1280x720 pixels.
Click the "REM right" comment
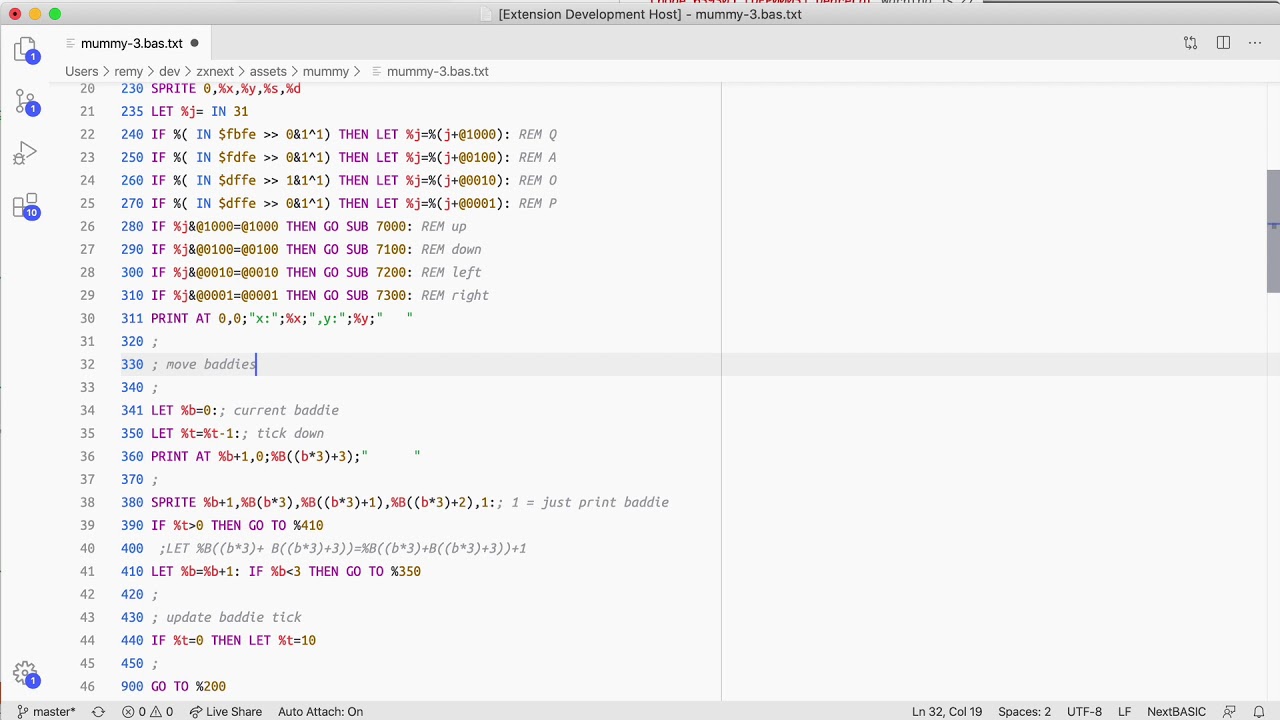tap(455, 295)
